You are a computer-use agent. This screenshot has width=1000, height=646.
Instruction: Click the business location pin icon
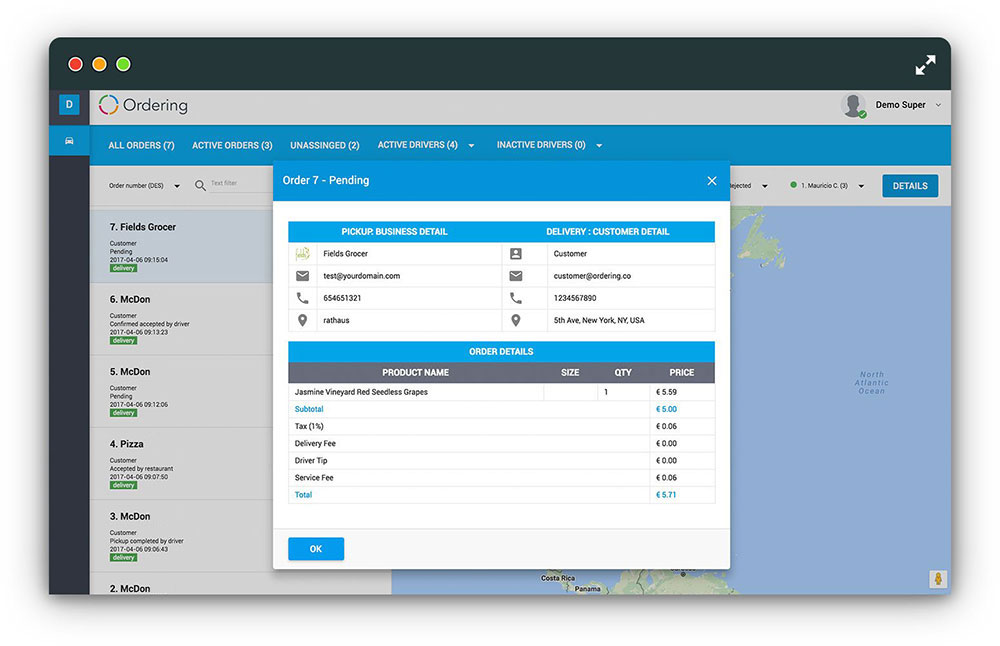[302, 320]
